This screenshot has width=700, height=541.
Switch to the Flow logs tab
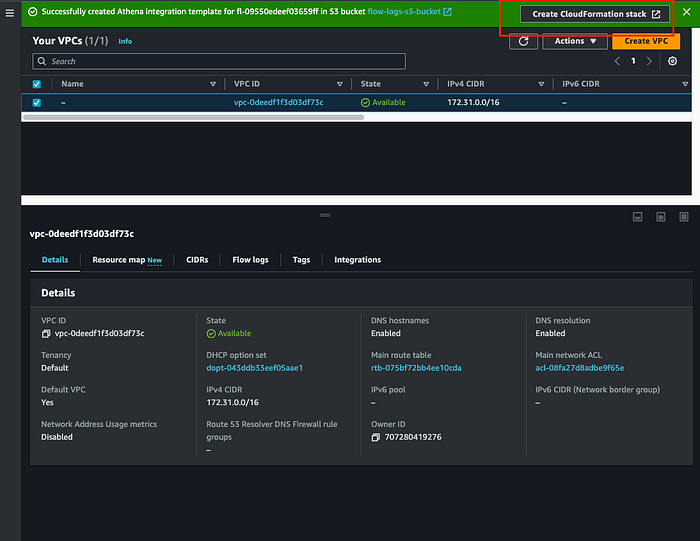click(x=250, y=260)
